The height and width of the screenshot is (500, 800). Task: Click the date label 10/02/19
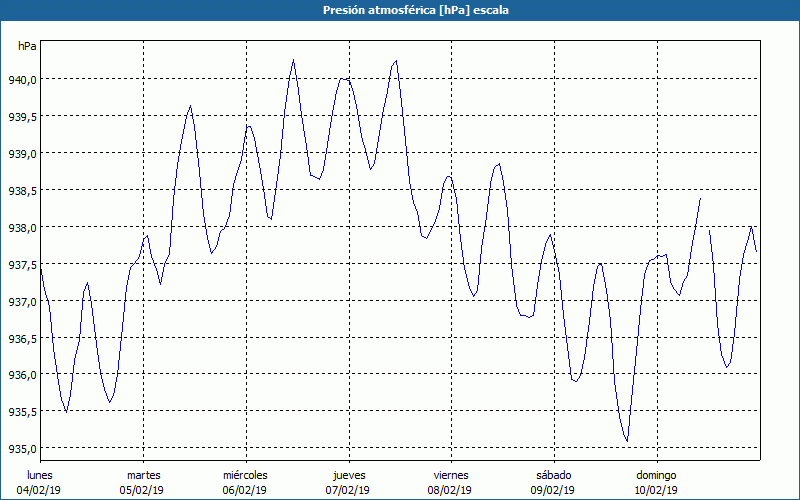(x=656, y=490)
